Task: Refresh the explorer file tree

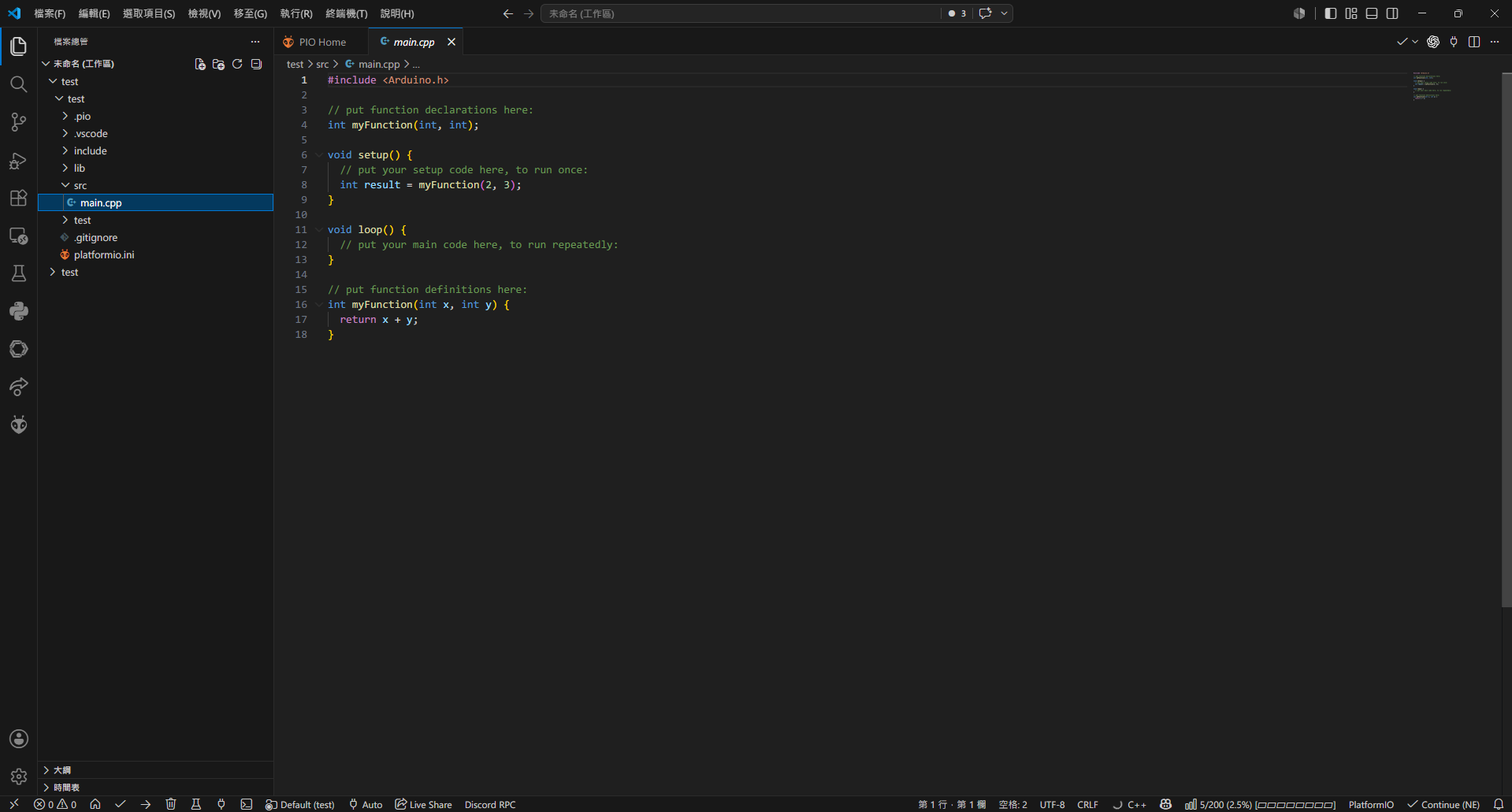Action: click(237, 64)
